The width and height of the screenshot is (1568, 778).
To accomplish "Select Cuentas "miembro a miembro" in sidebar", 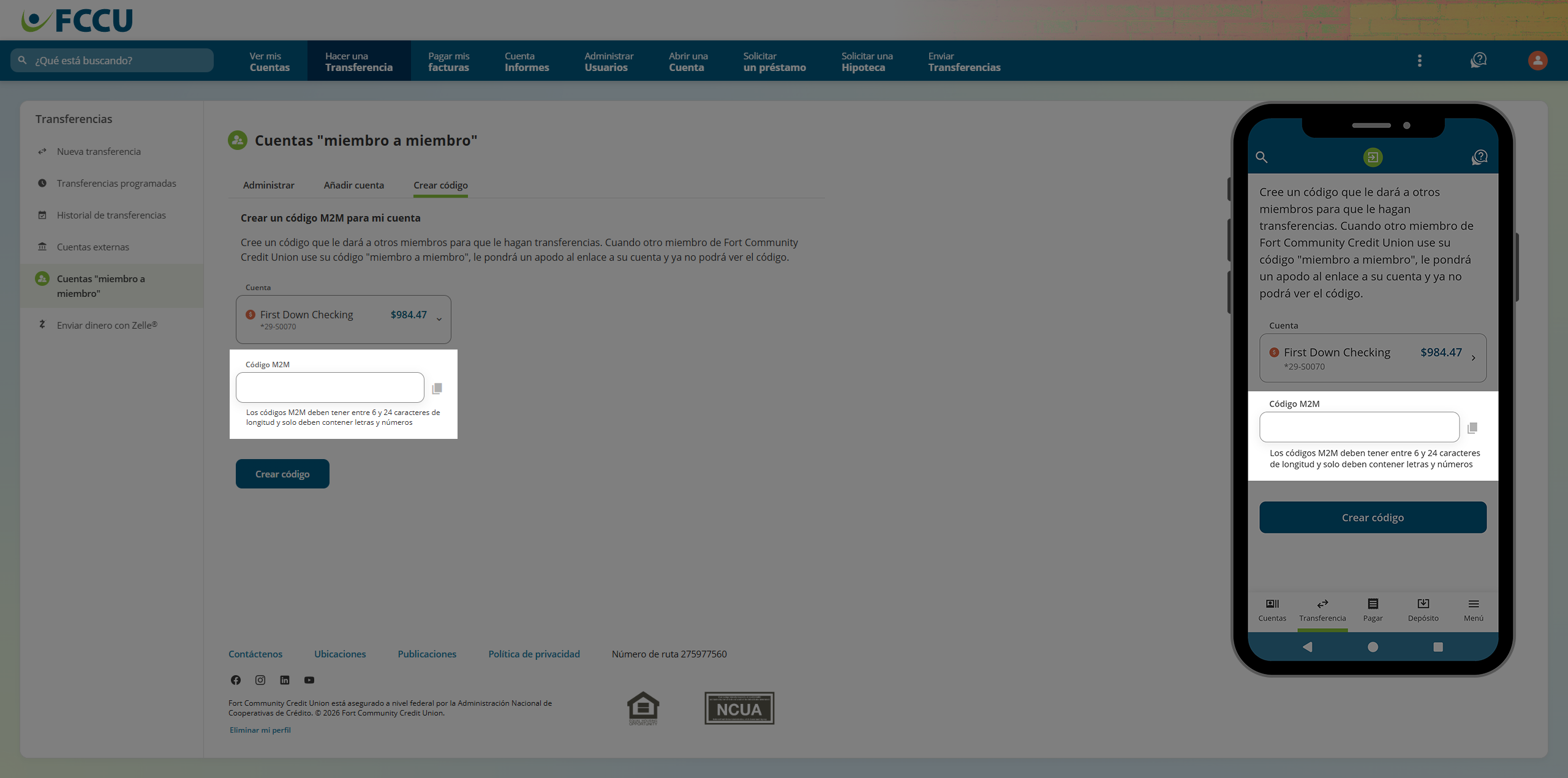I will [111, 286].
